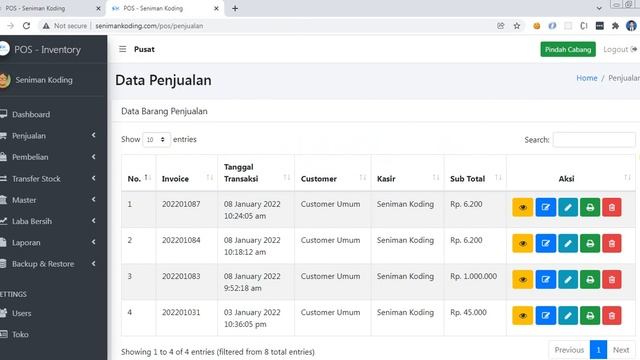Open the edit form for invoice 202201084

(545, 243)
